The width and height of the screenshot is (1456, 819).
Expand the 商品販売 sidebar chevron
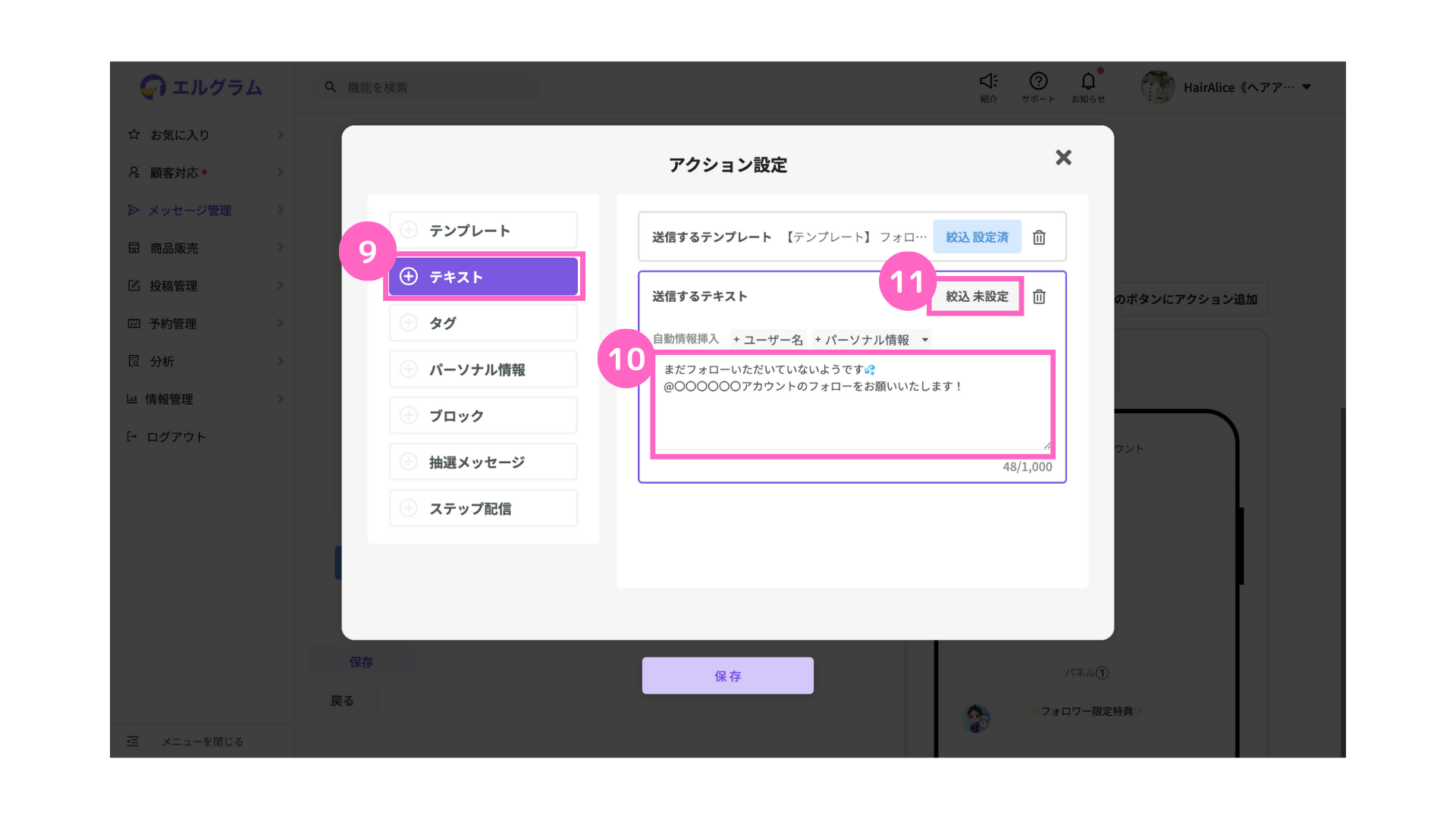[x=280, y=248]
